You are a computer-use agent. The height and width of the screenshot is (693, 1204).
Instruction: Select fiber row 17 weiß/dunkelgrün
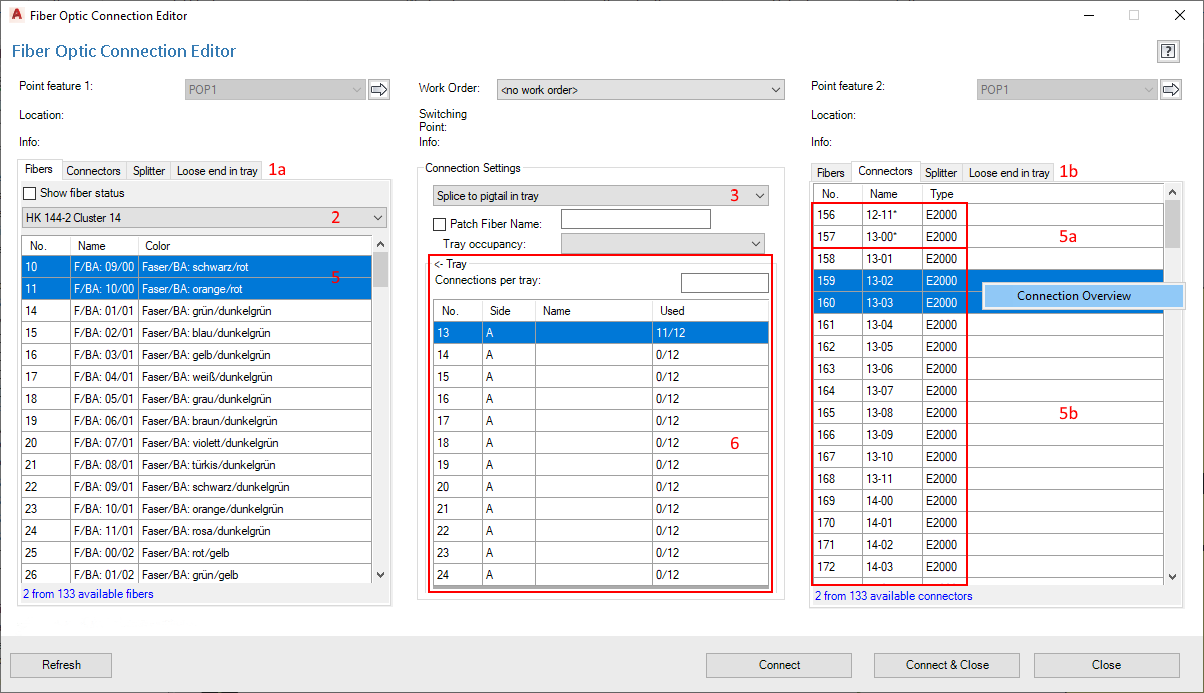coord(197,377)
